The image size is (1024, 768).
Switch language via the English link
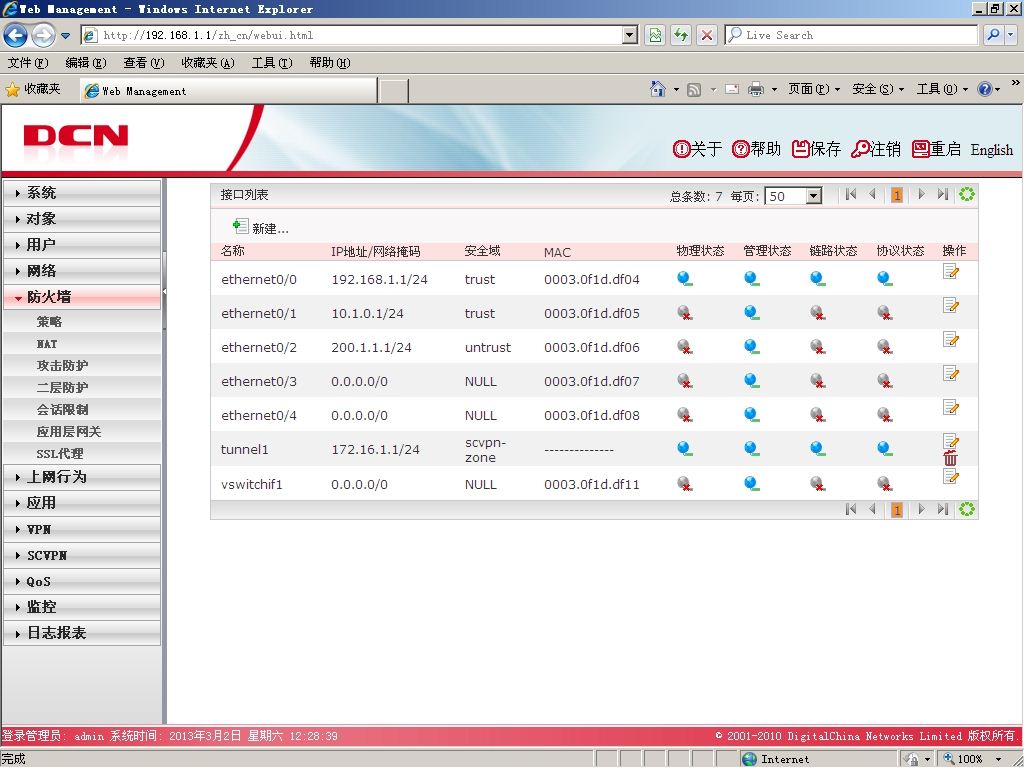(x=991, y=150)
